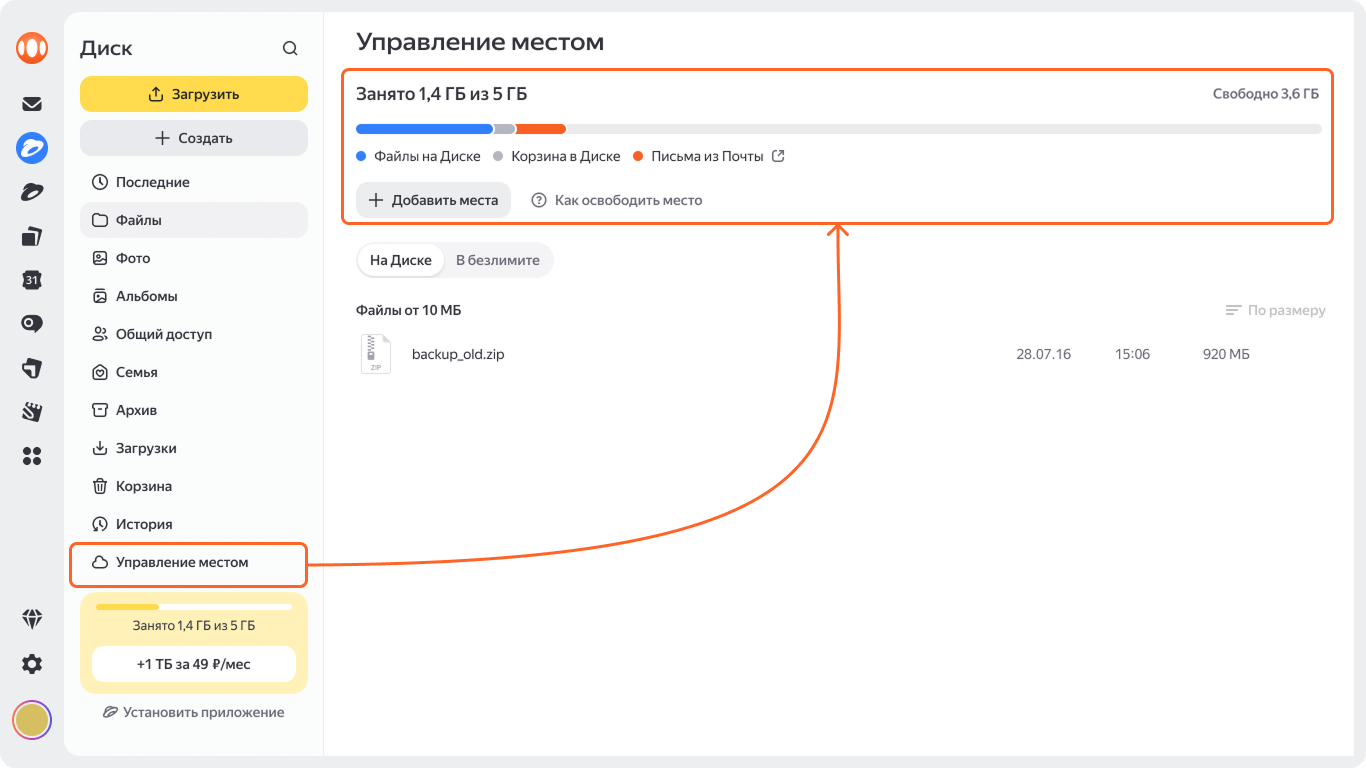Switch to the На Диске tab

click(x=401, y=260)
